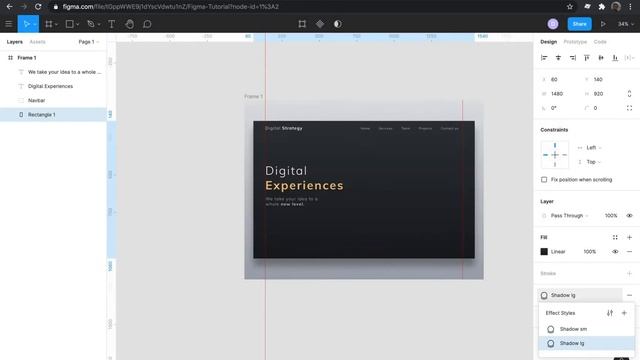Open the Page 1 dropdown
Image resolution: width=640 pixels, height=360 pixels.
(x=89, y=42)
